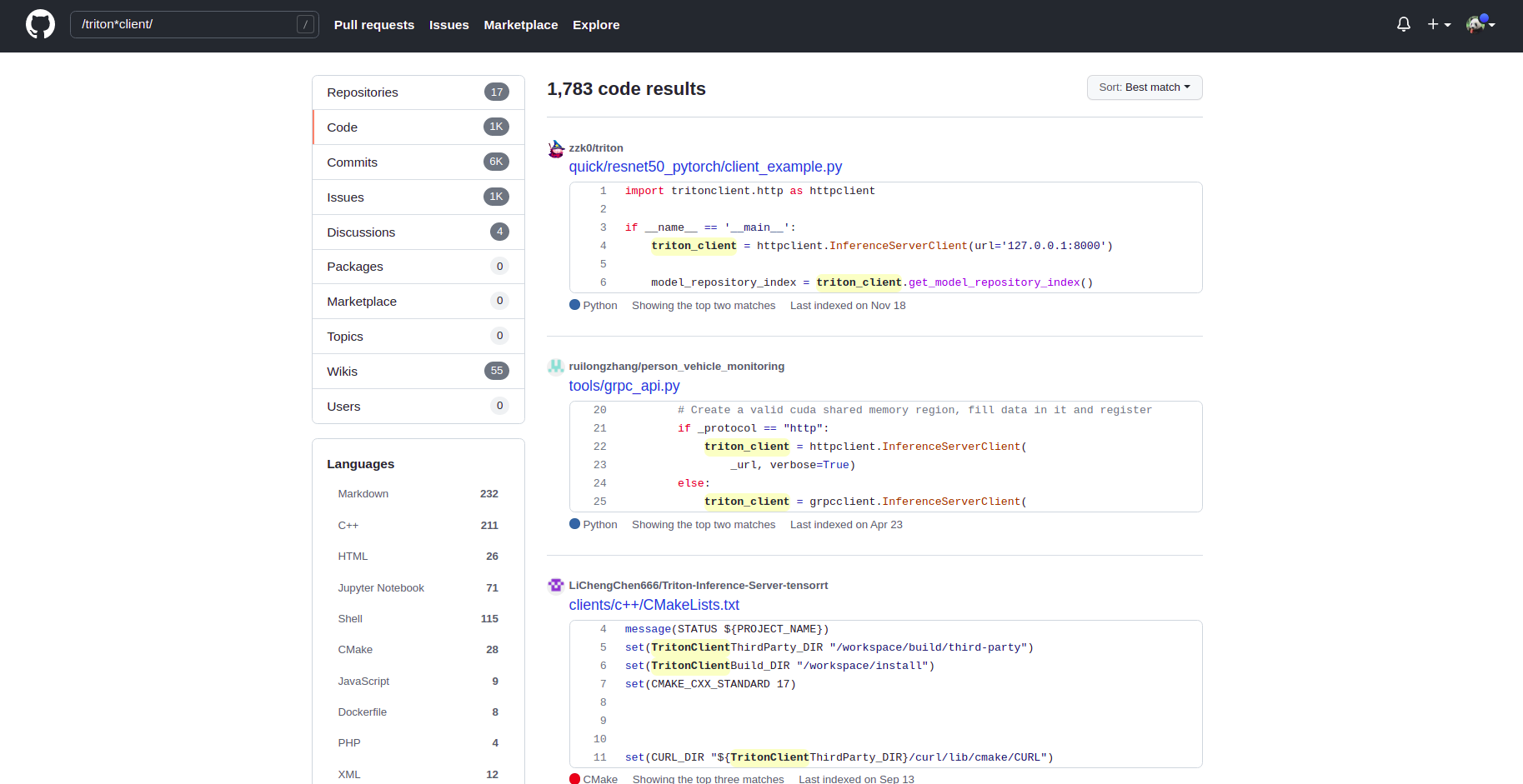Filter by Markdown language
The height and width of the screenshot is (784, 1523).
point(418,494)
